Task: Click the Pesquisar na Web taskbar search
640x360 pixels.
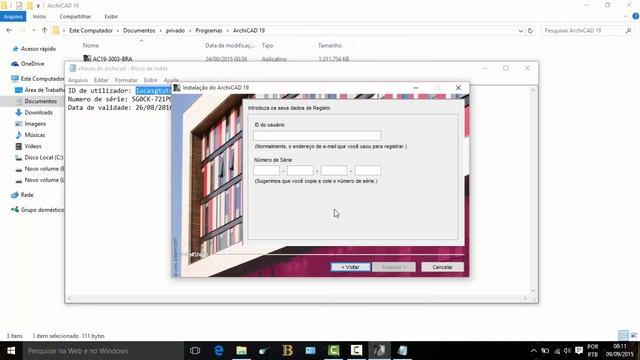Action: point(103,351)
